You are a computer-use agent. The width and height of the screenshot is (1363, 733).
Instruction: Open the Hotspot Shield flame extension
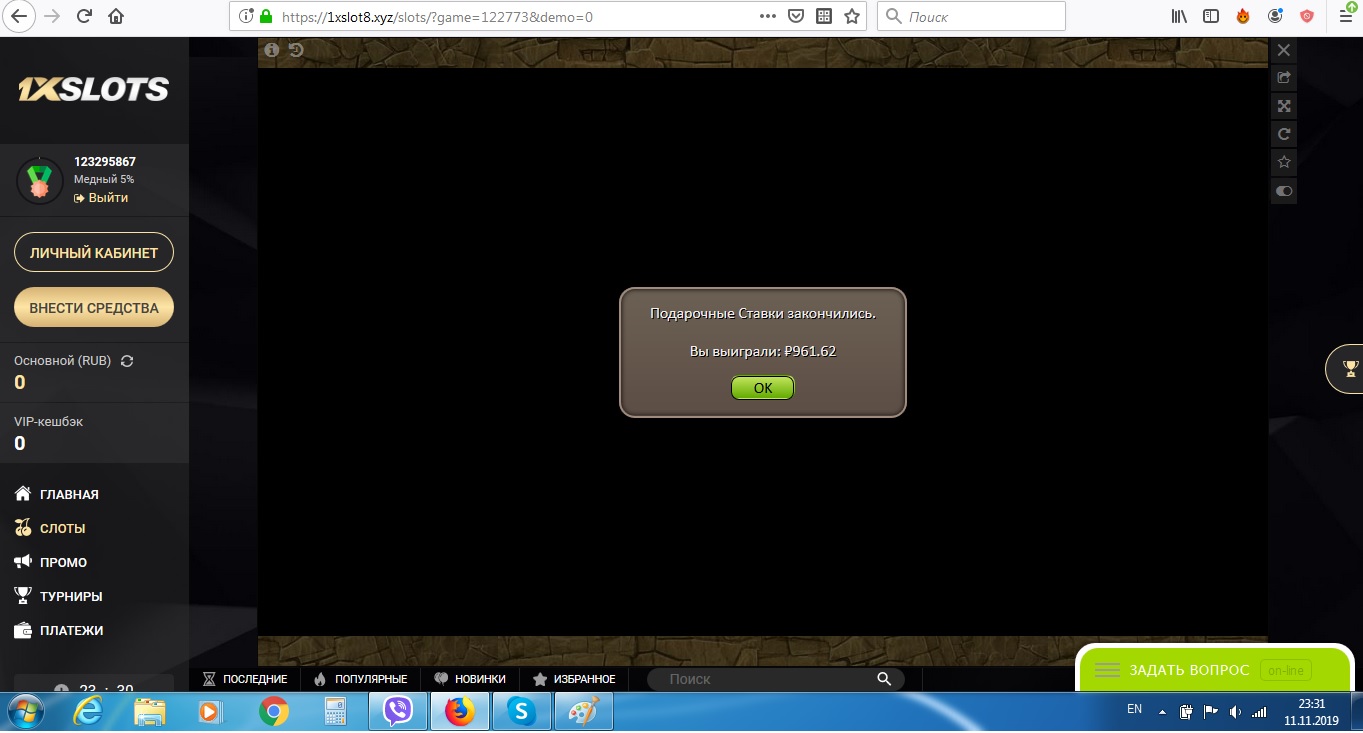click(x=1243, y=16)
